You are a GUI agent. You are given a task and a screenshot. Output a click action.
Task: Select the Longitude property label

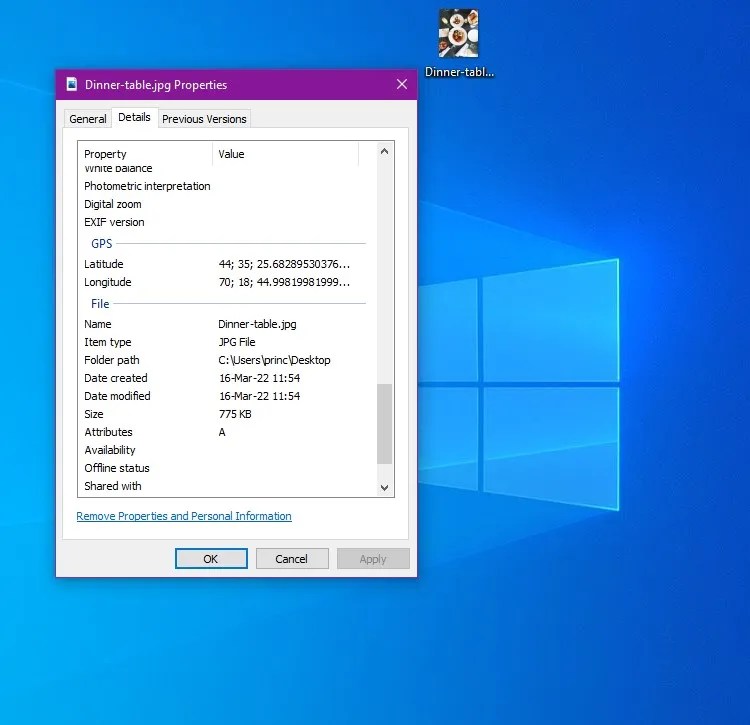point(108,282)
